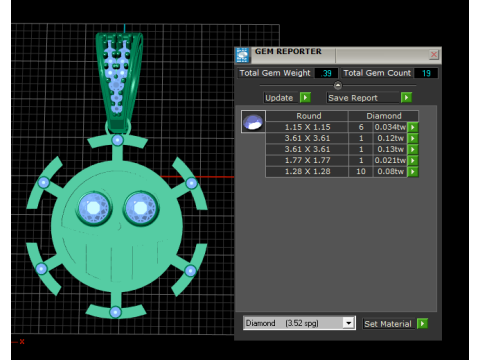Click the round gem thumbnail in report

pyautogui.click(x=253, y=122)
